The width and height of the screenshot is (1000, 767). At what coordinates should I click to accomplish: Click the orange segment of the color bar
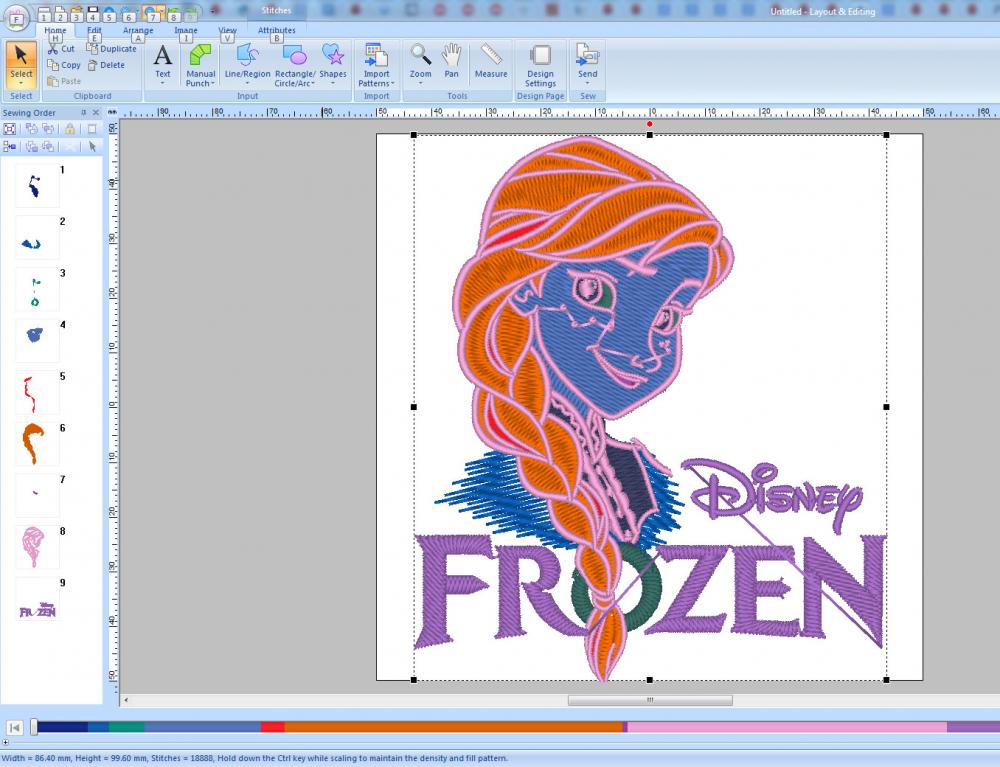point(453,727)
